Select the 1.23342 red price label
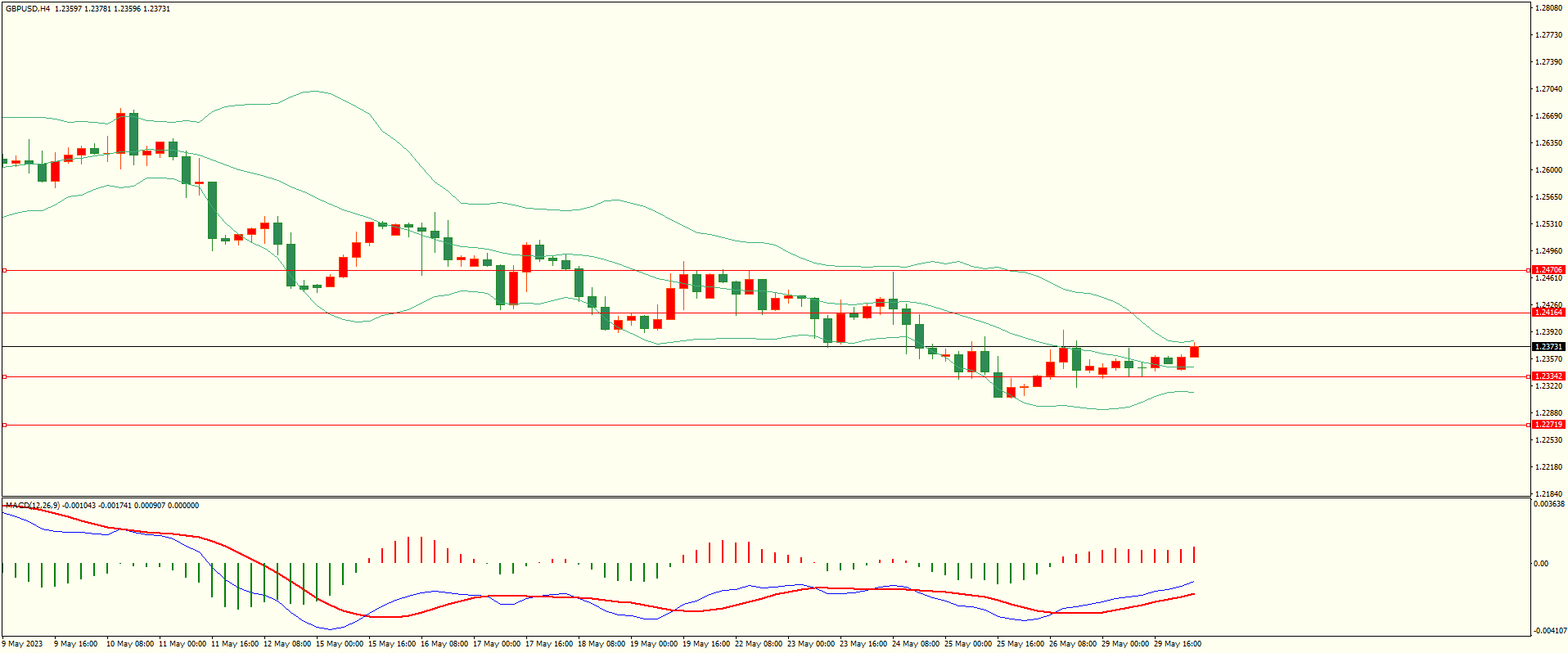1568x653 pixels. 1548,376
